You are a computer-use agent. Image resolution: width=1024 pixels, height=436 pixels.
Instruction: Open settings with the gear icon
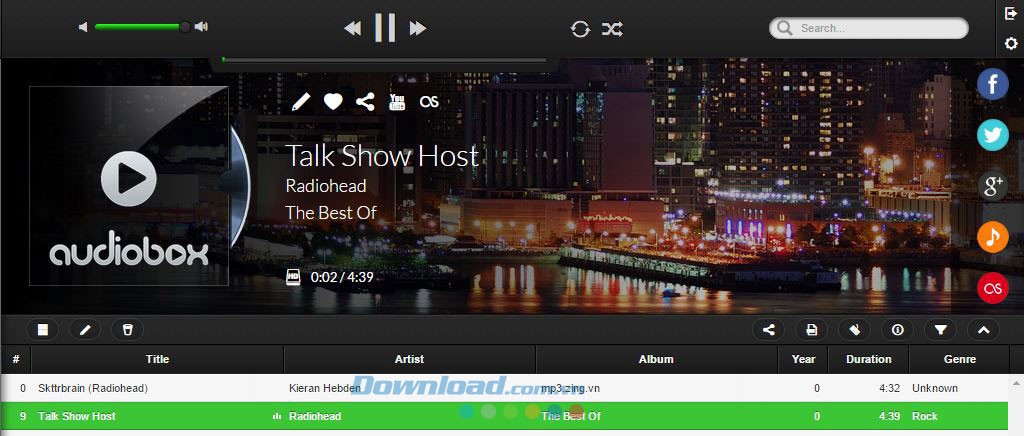coord(1011,44)
